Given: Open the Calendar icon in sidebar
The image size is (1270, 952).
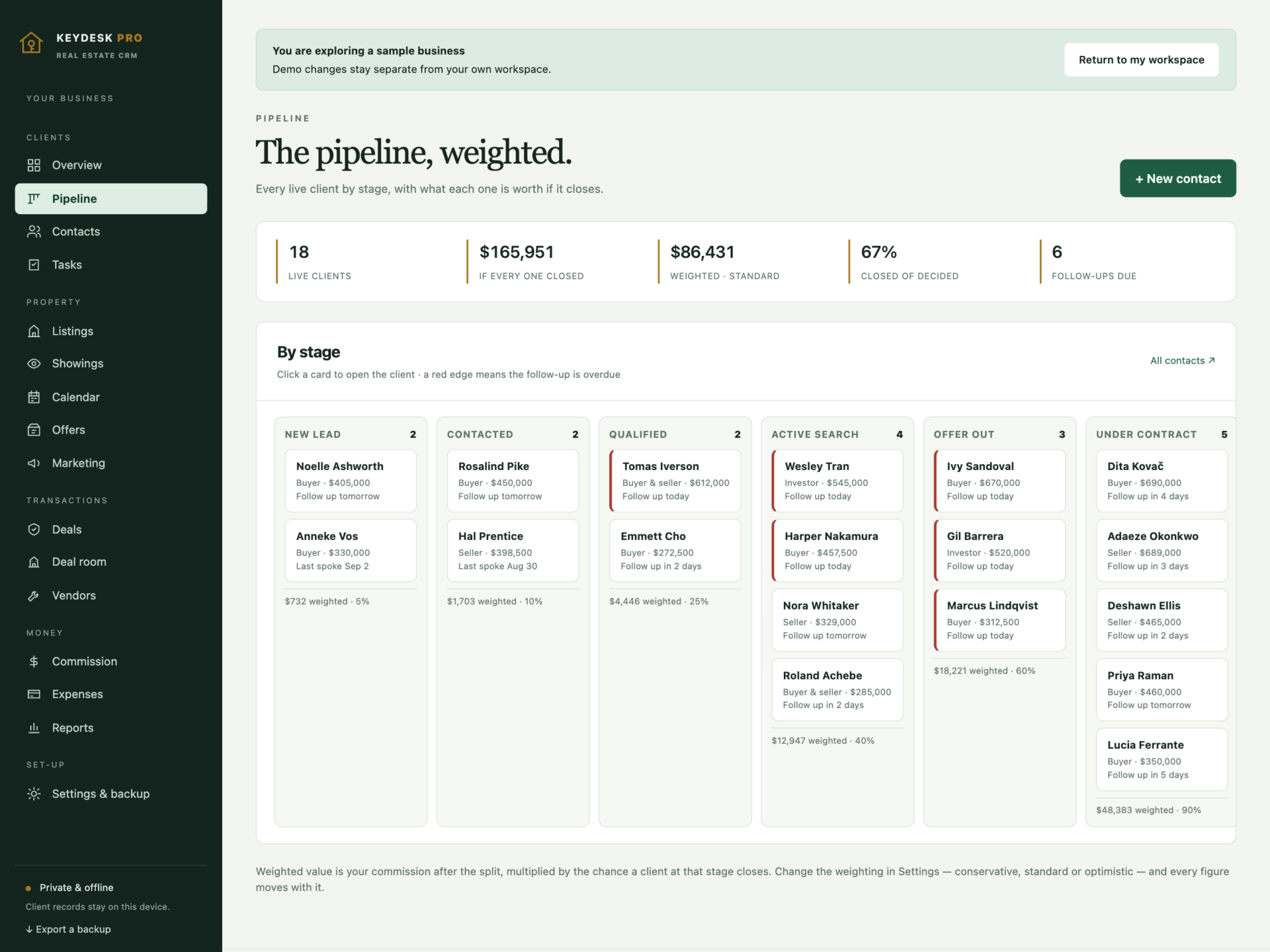Looking at the screenshot, I should tap(34, 397).
